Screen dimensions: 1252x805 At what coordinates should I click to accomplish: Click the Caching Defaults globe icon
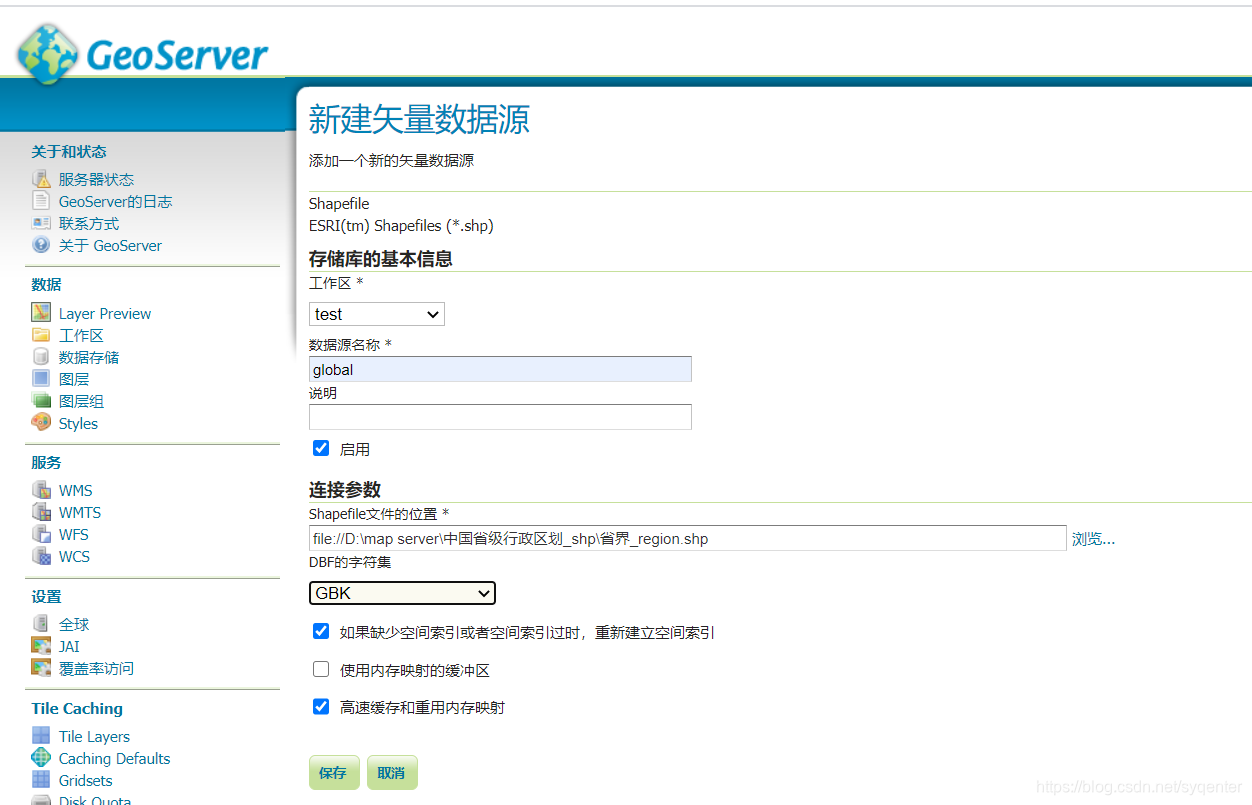pyautogui.click(x=41, y=758)
